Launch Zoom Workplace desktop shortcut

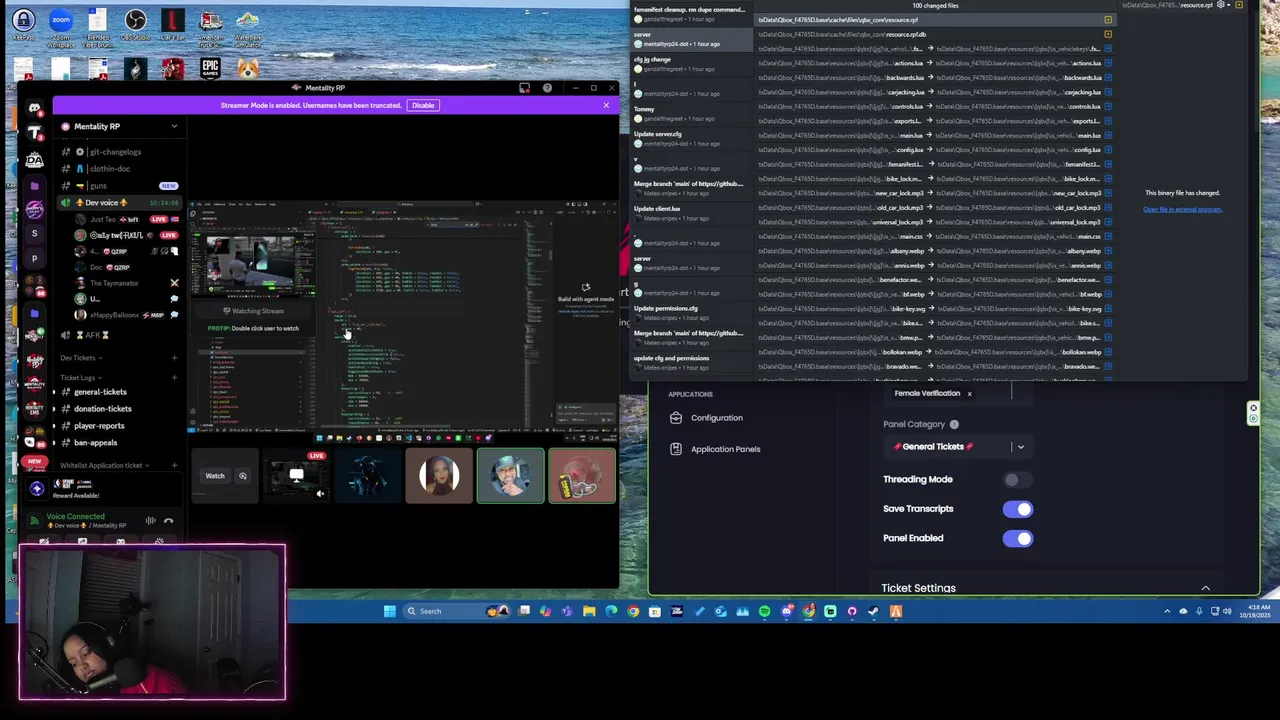(x=60, y=26)
